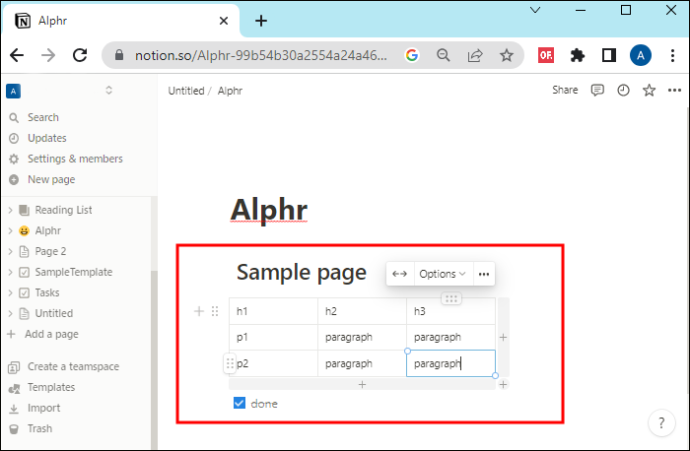Click the Share button
This screenshot has height=451, width=690.
coord(565,90)
